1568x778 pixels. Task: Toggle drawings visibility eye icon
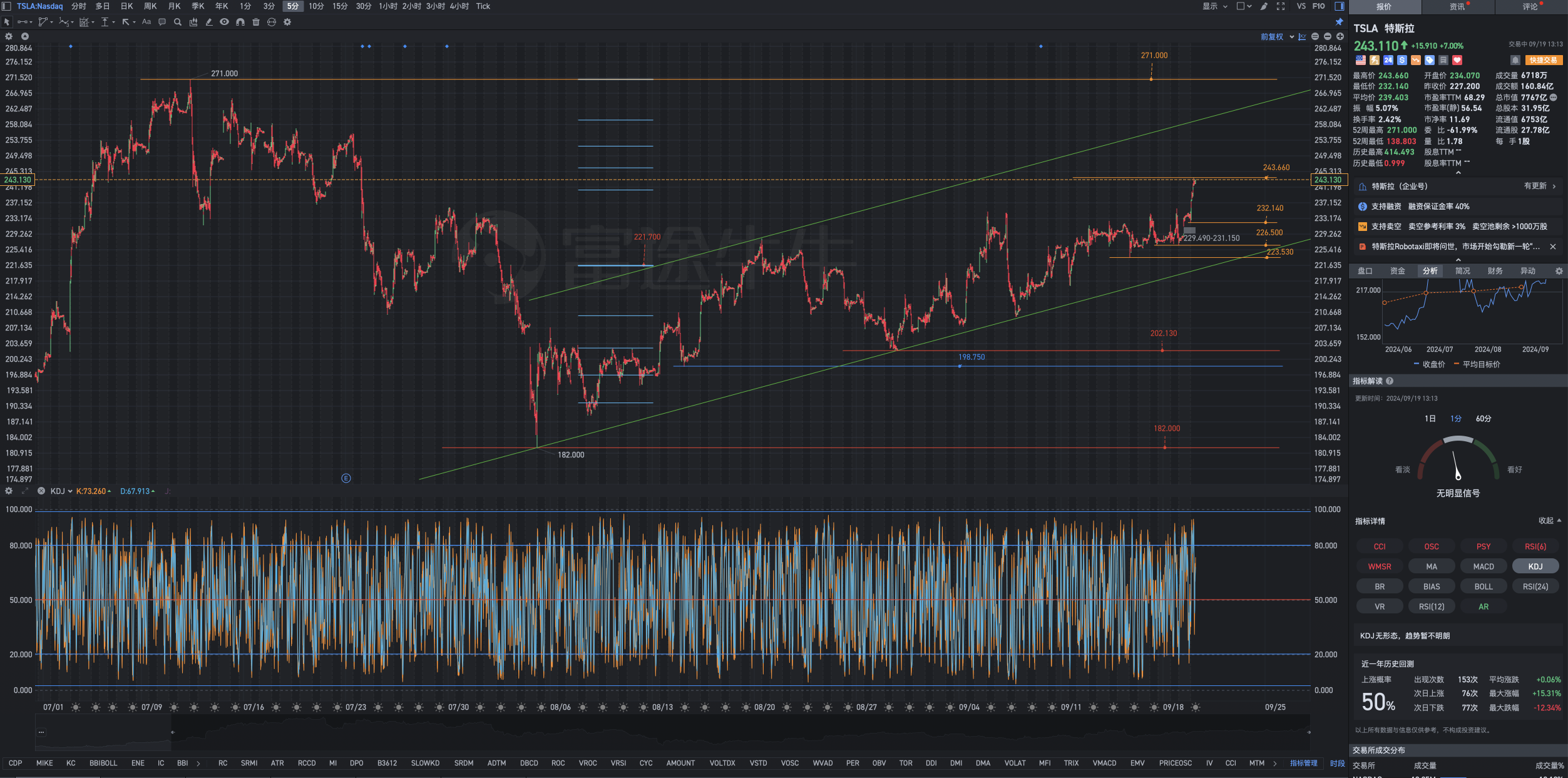[x=224, y=22]
